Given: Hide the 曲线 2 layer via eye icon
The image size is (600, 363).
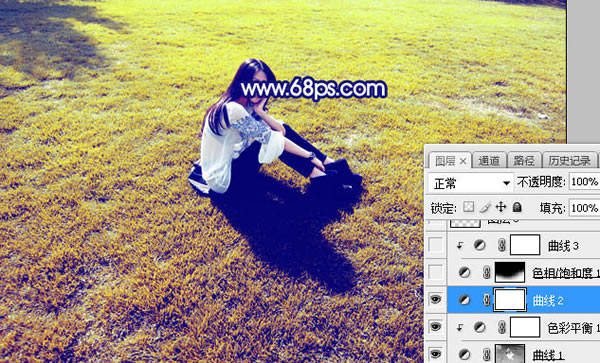Looking at the screenshot, I should click(x=435, y=300).
